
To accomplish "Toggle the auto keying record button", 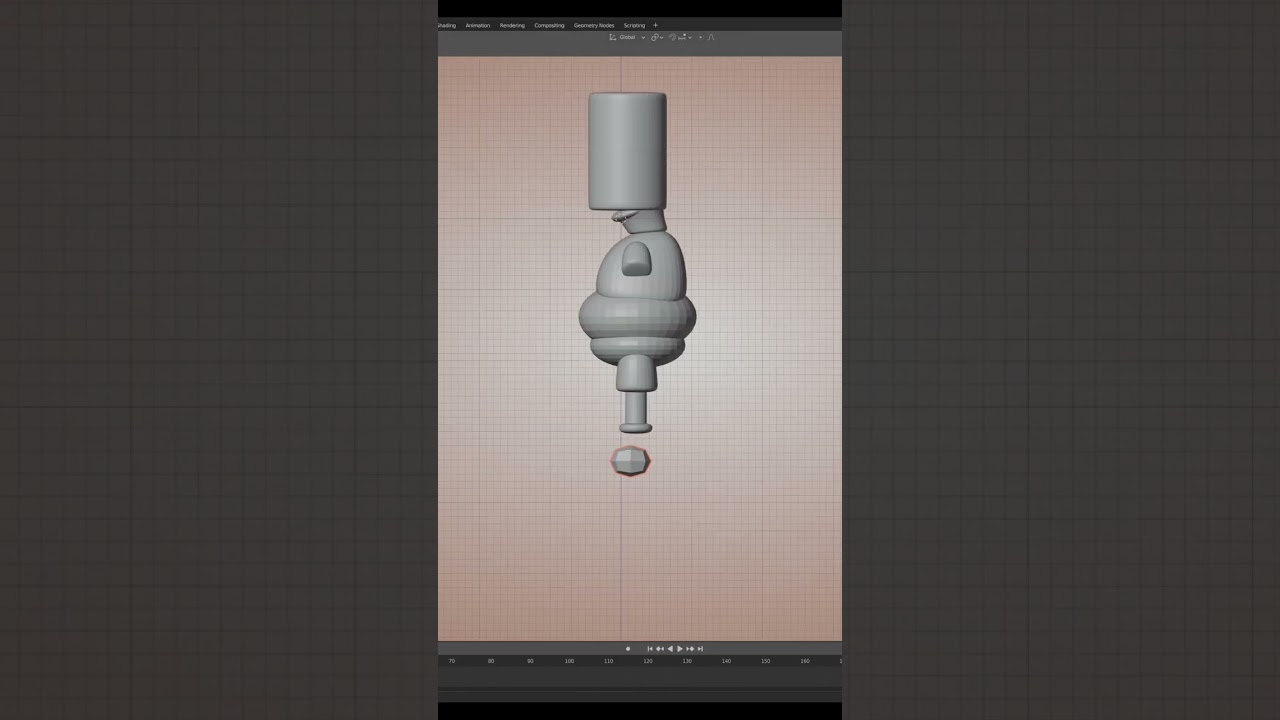I will 628,649.
